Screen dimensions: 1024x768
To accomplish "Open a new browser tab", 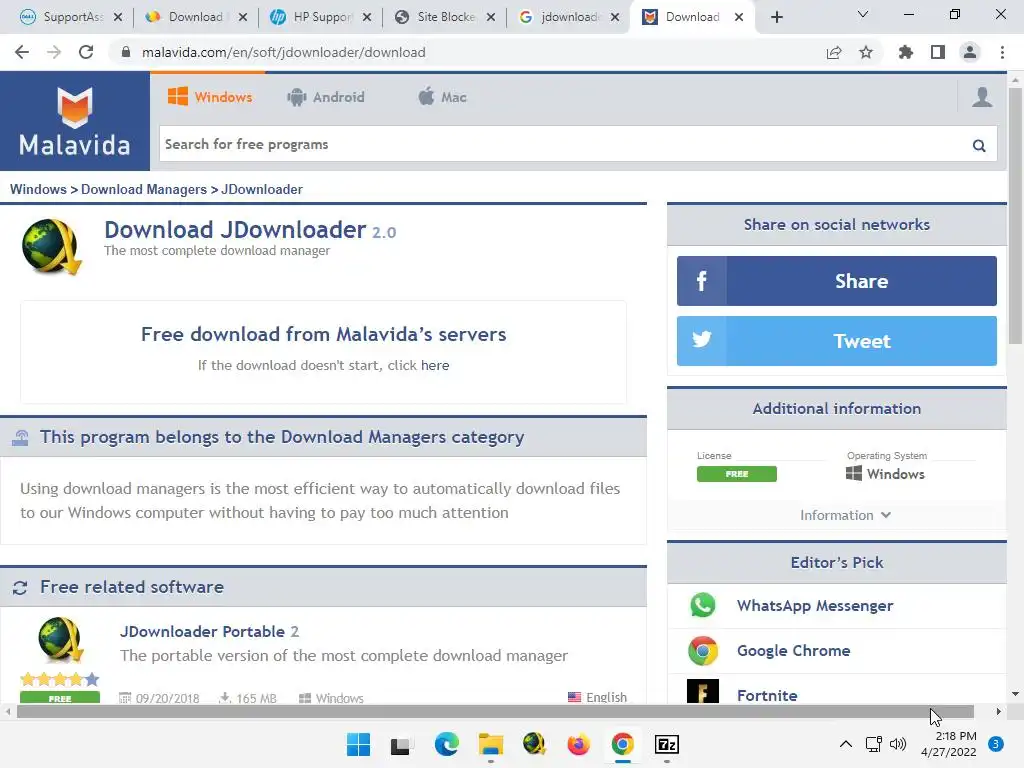I will click(776, 17).
